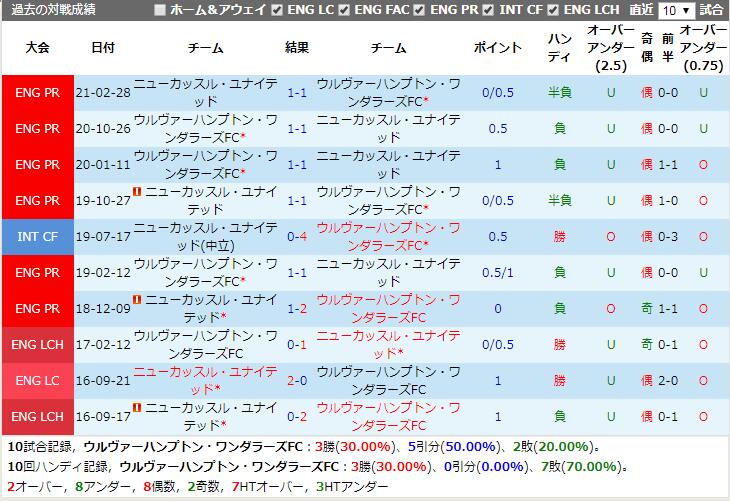Image resolution: width=730 pixels, height=501 pixels.
Task: Uncheck the ENG FAC filter checkbox
Action: click(x=344, y=10)
